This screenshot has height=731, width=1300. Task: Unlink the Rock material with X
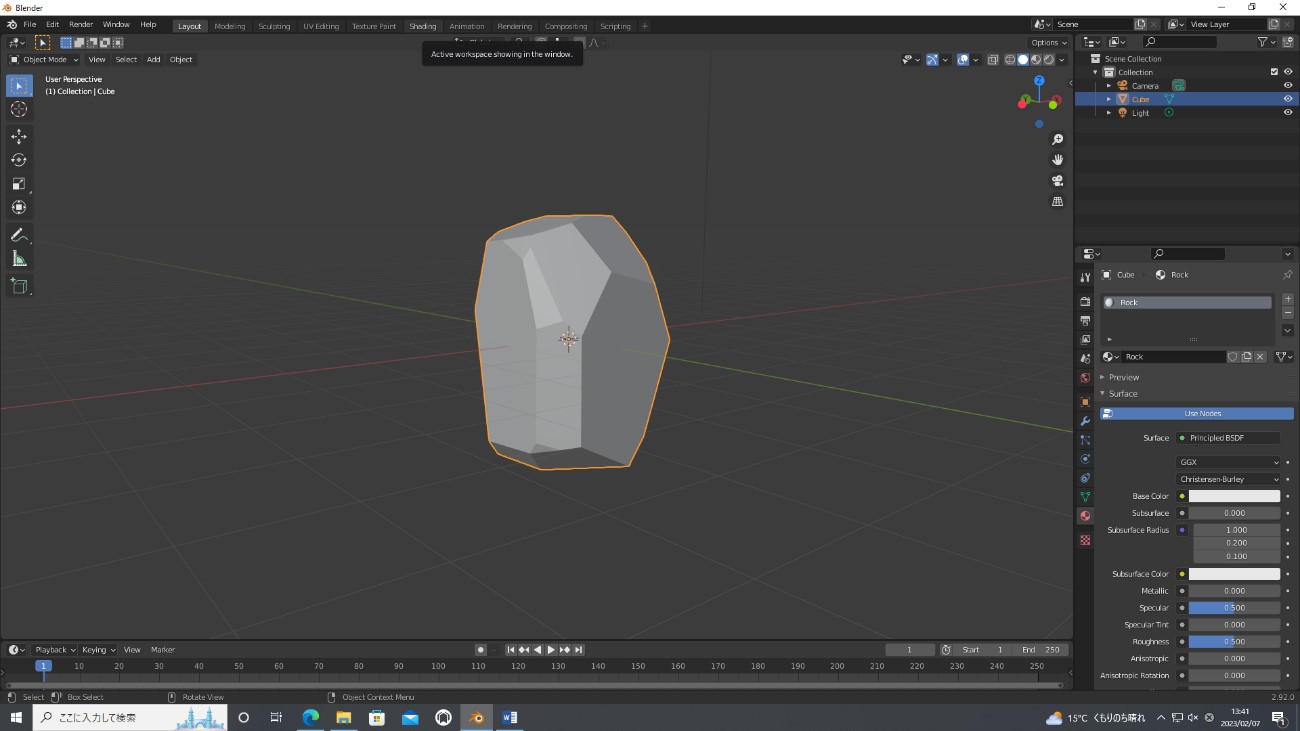(x=1260, y=357)
